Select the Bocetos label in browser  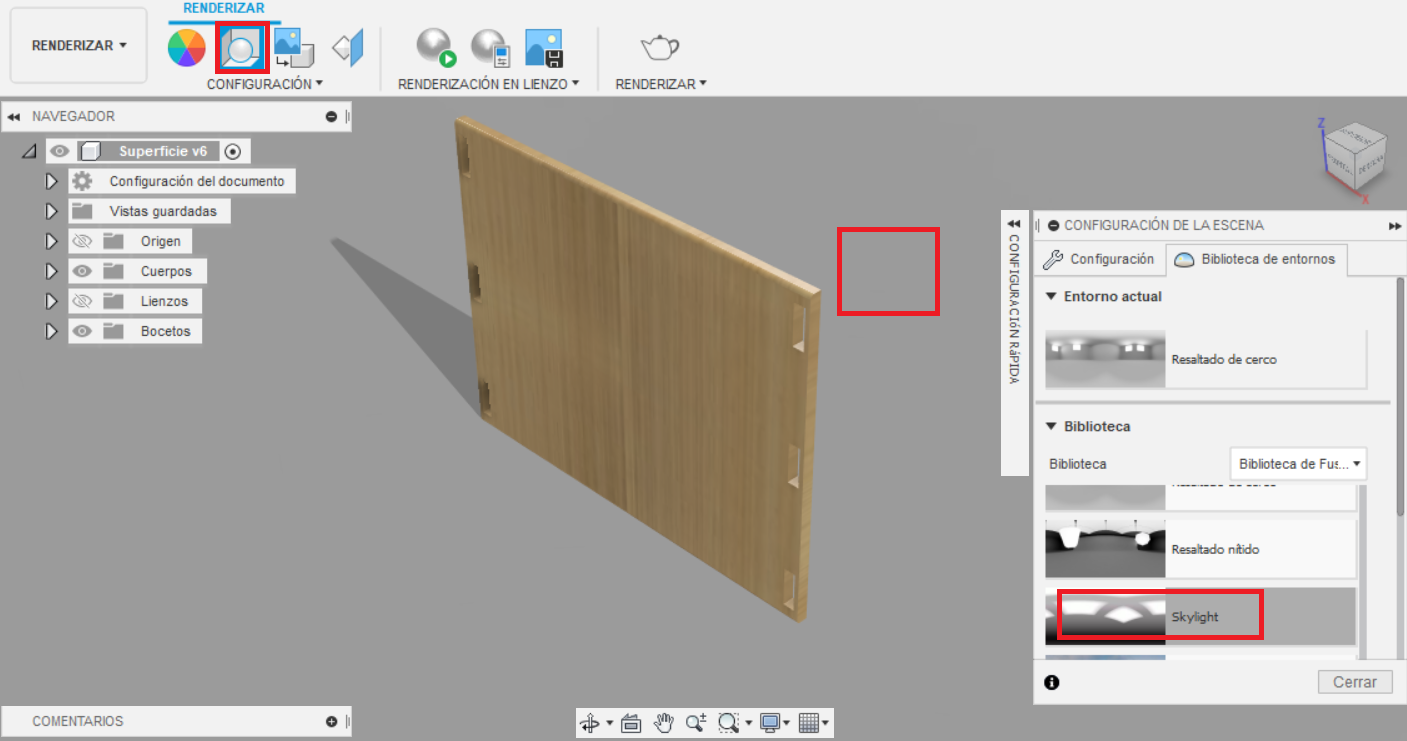[165, 331]
